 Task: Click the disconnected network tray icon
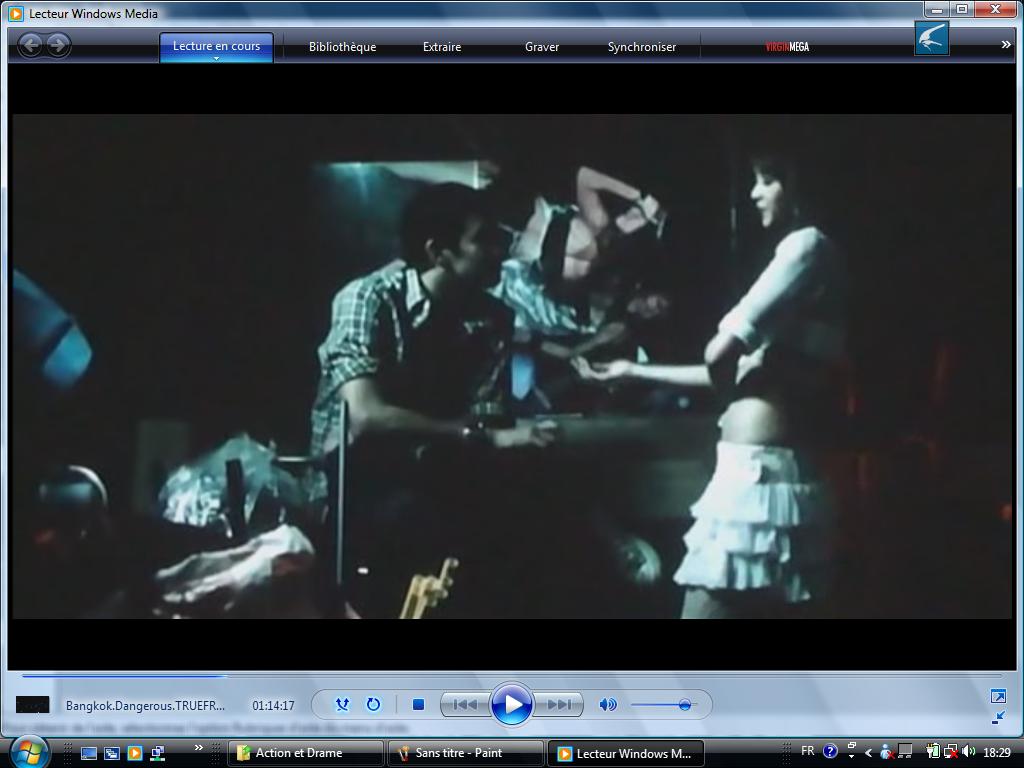click(951, 752)
